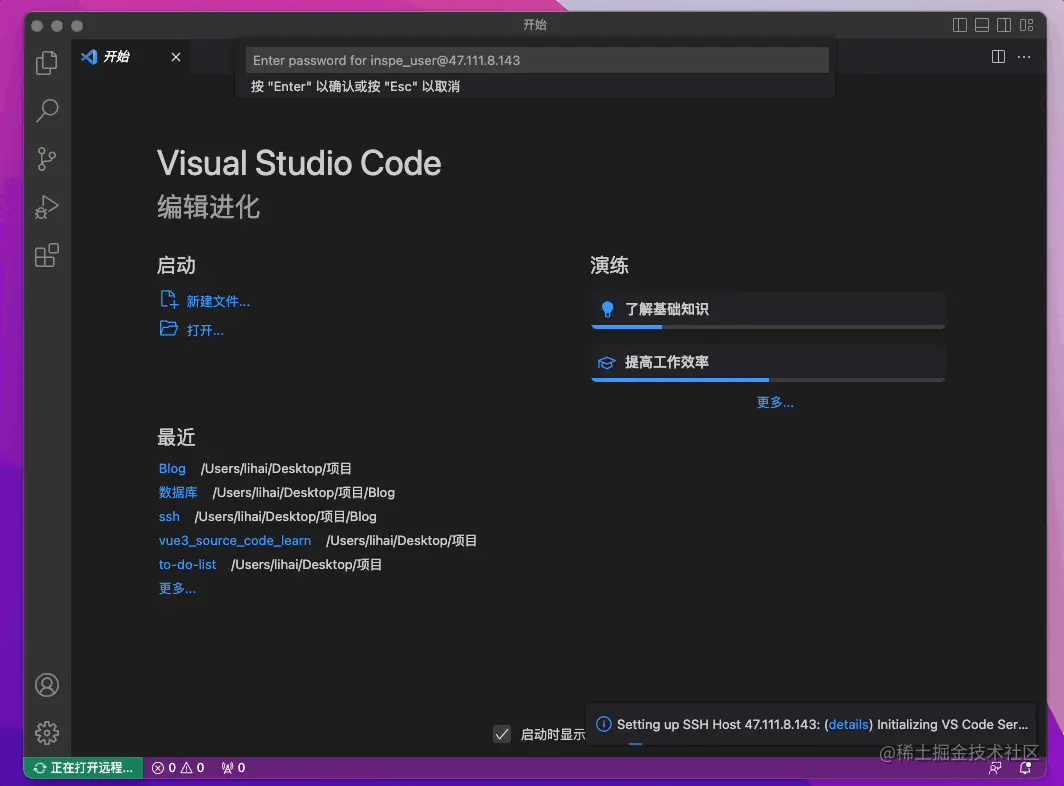Click the Accounts icon in activity bar
Viewport: 1064px width, 786px height.
click(47, 685)
